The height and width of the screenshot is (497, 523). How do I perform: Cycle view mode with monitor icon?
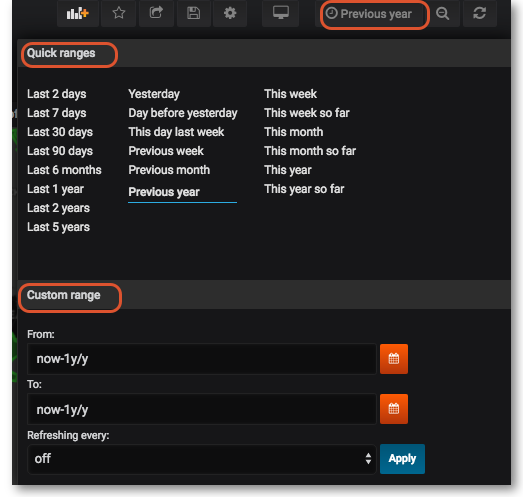pyautogui.click(x=281, y=13)
